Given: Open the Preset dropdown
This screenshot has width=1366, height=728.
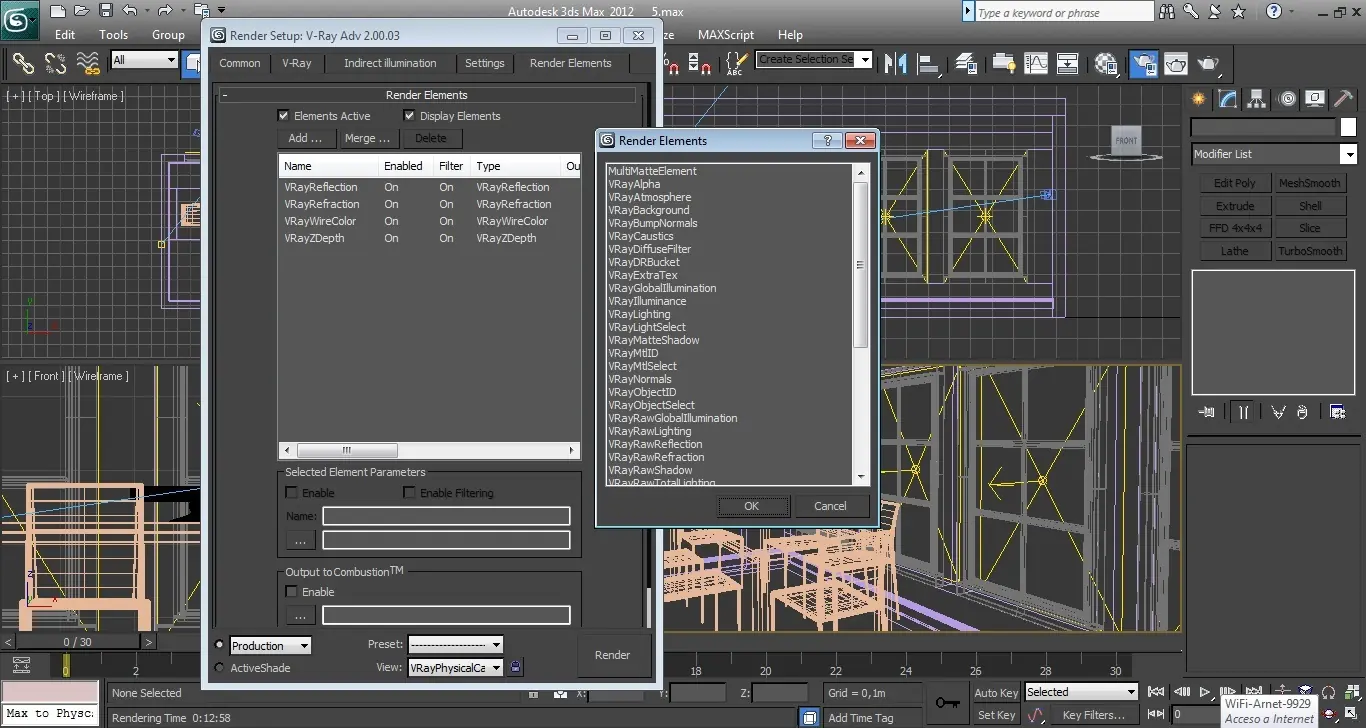Looking at the screenshot, I should (x=455, y=645).
